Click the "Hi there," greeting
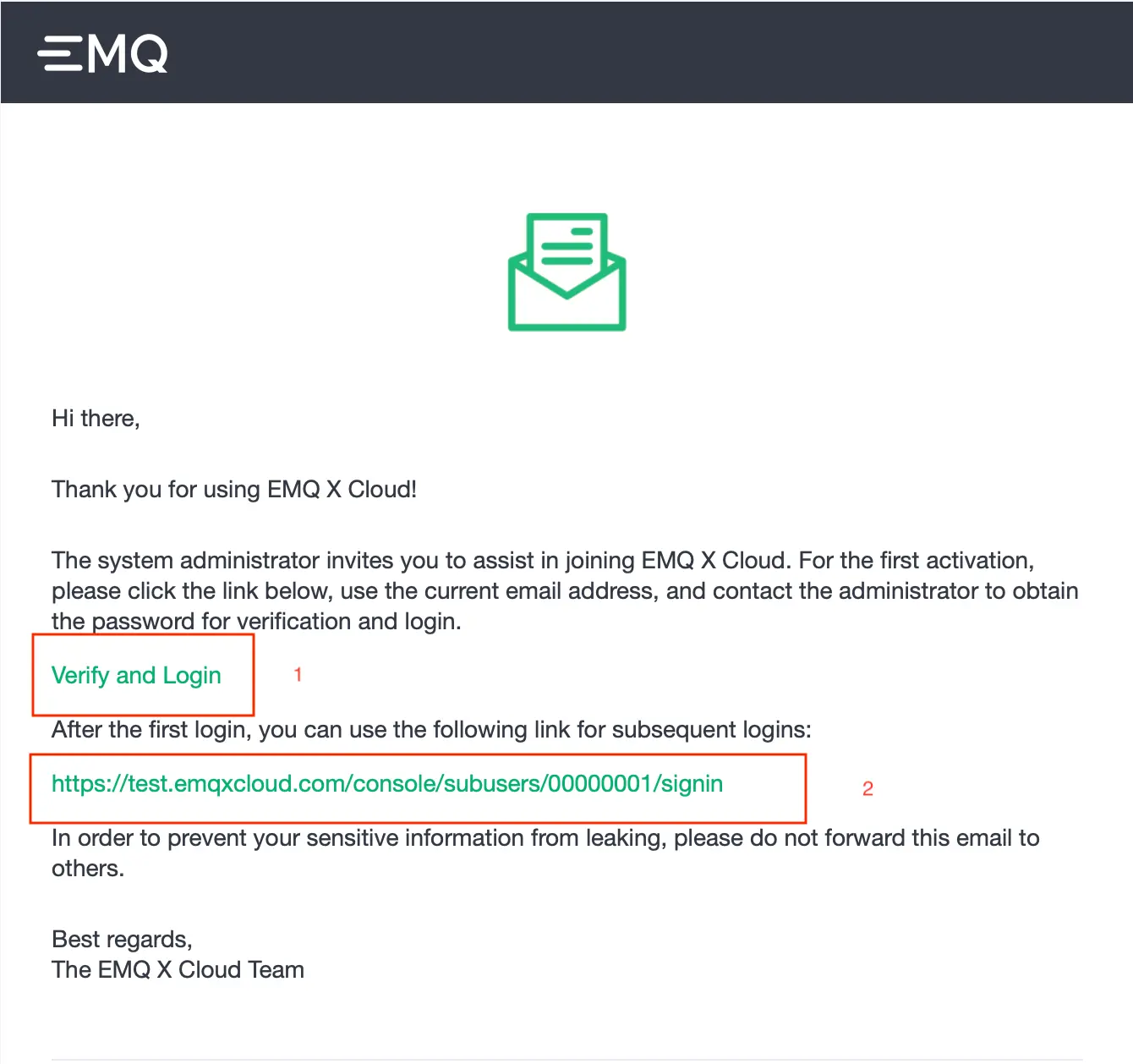 click(x=96, y=419)
